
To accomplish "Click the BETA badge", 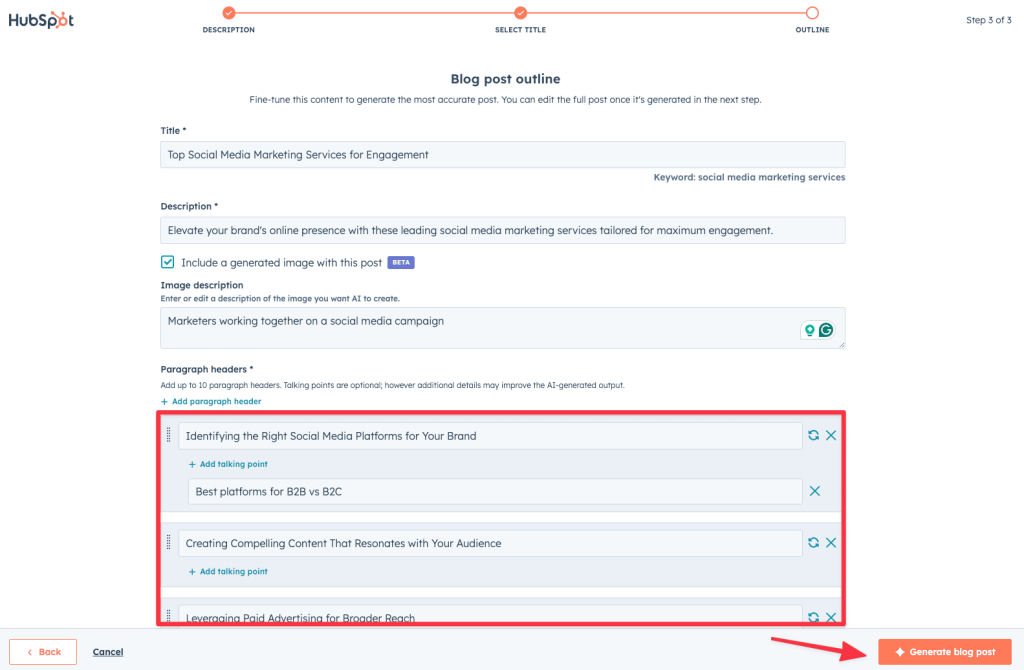I will click(x=401, y=263).
